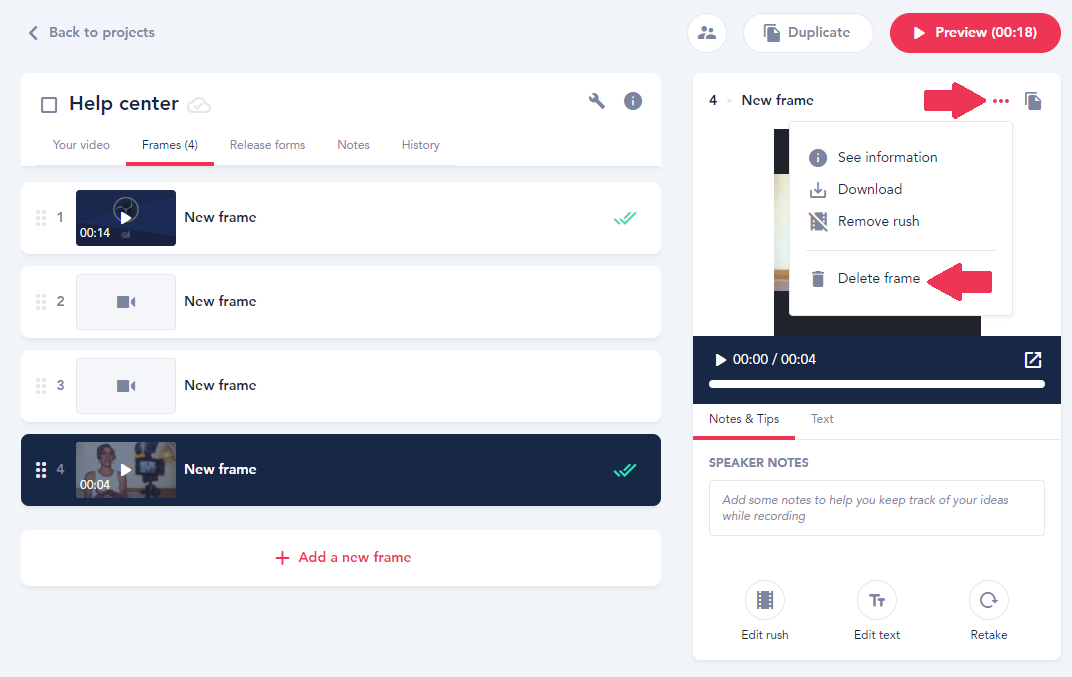Image resolution: width=1072 pixels, height=677 pixels.
Task: Click the video progress bar
Action: pyautogui.click(x=876, y=384)
